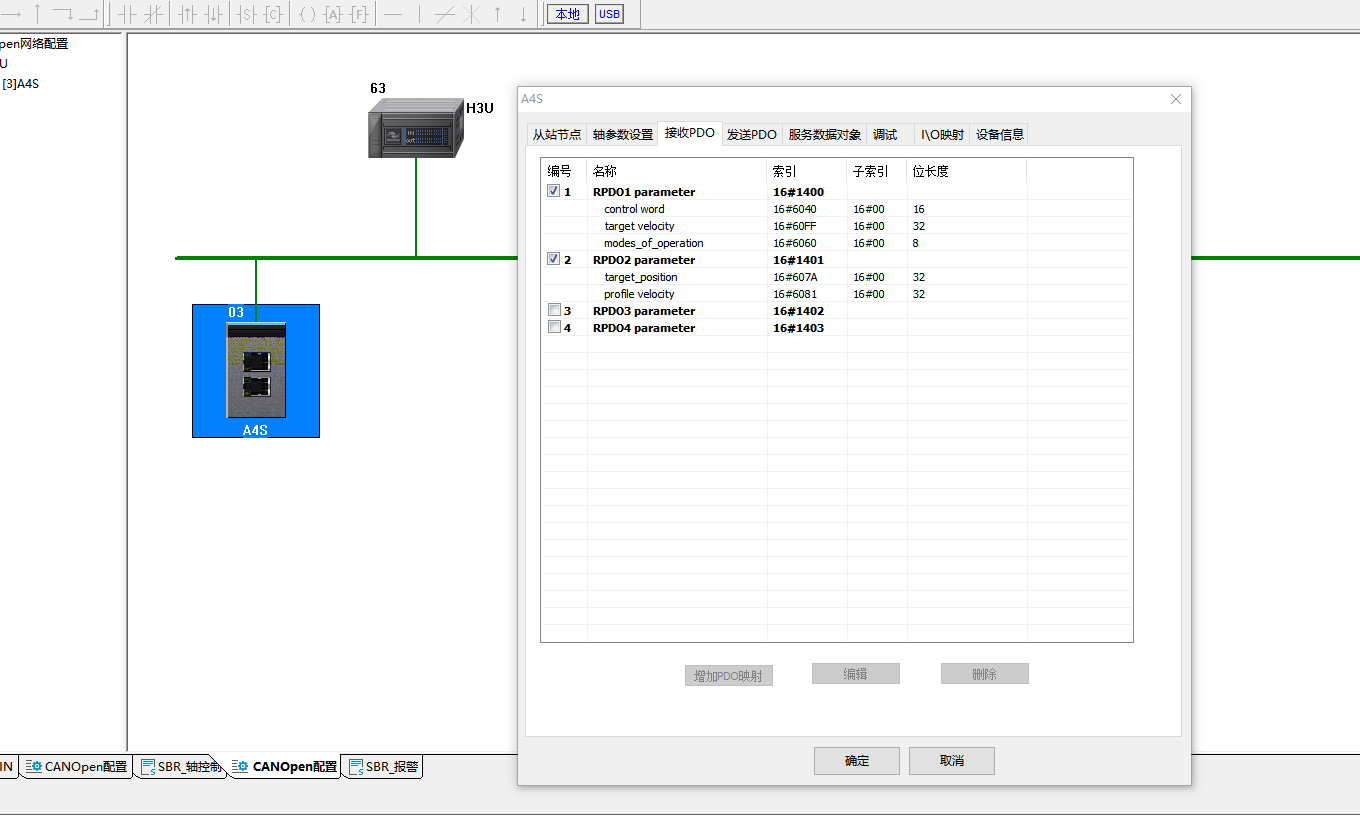Click the 编辑 button
The width and height of the screenshot is (1360, 821).
coord(856,674)
